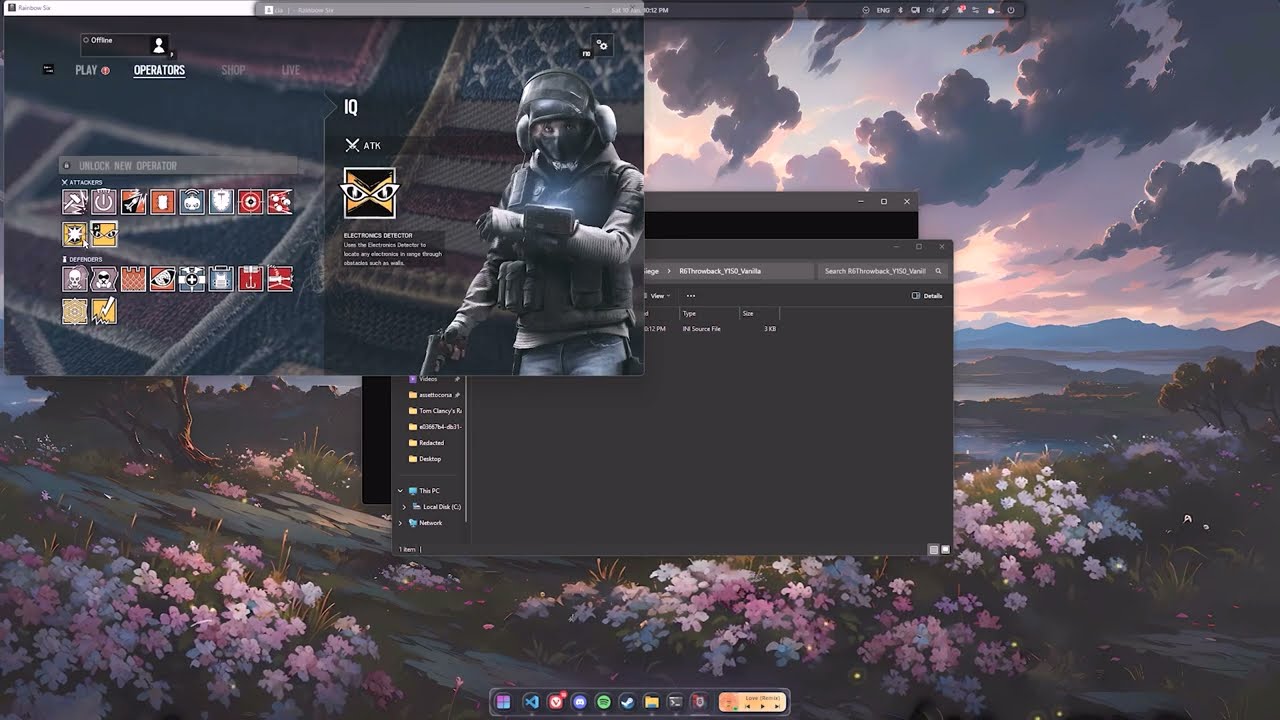Click the Unlock New Operator button
Screen dimensions: 1280x720
click(178, 166)
